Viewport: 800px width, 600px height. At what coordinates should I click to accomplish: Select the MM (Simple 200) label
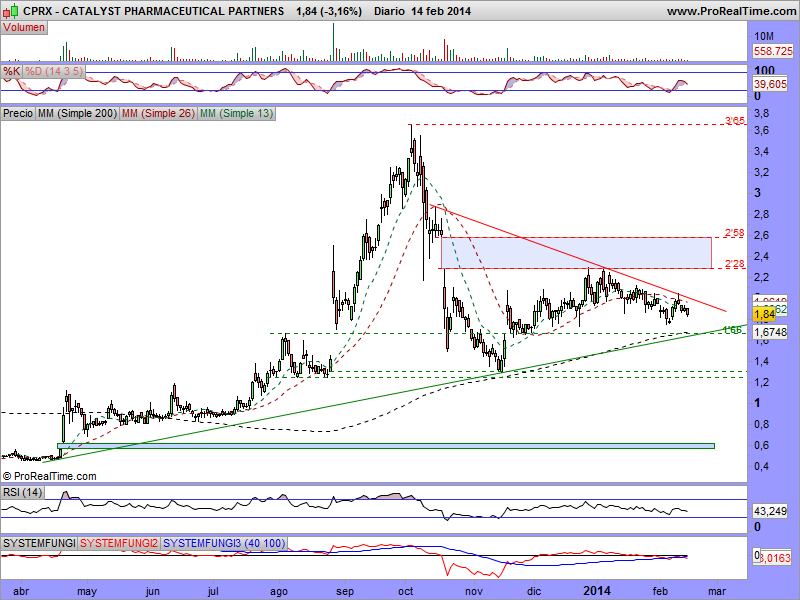[76, 114]
